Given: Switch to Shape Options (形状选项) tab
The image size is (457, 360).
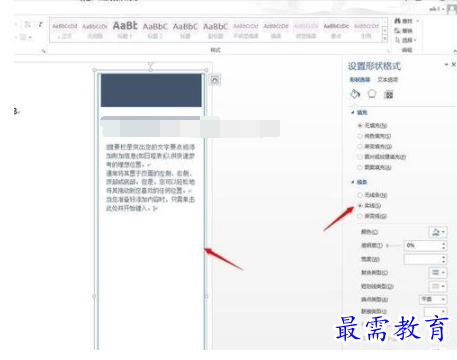Looking at the screenshot, I should pyautogui.click(x=360, y=79).
